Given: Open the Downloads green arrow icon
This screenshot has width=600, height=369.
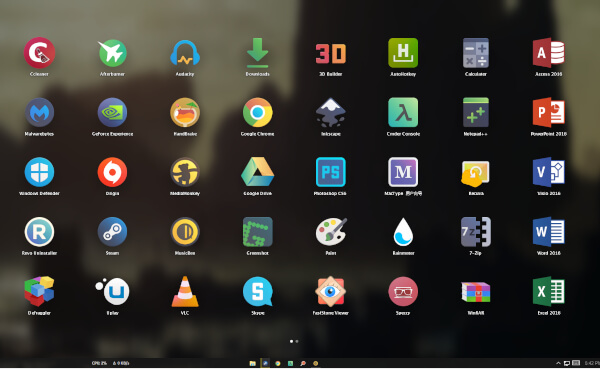Looking at the screenshot, I should [258, 52].
